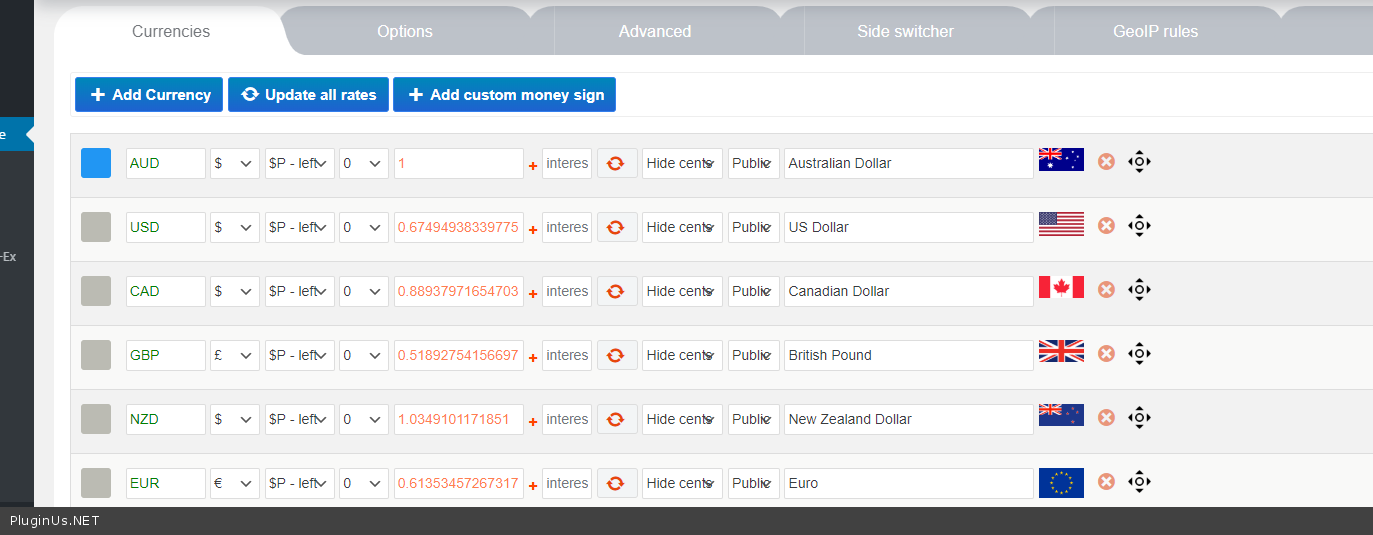Click the refresh rate icon for GBP

pyautogui.click(x=616, y=355)
